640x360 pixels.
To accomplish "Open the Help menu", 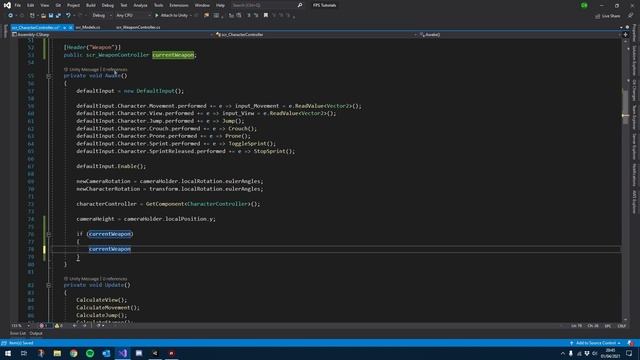I will tap(220, 5).
